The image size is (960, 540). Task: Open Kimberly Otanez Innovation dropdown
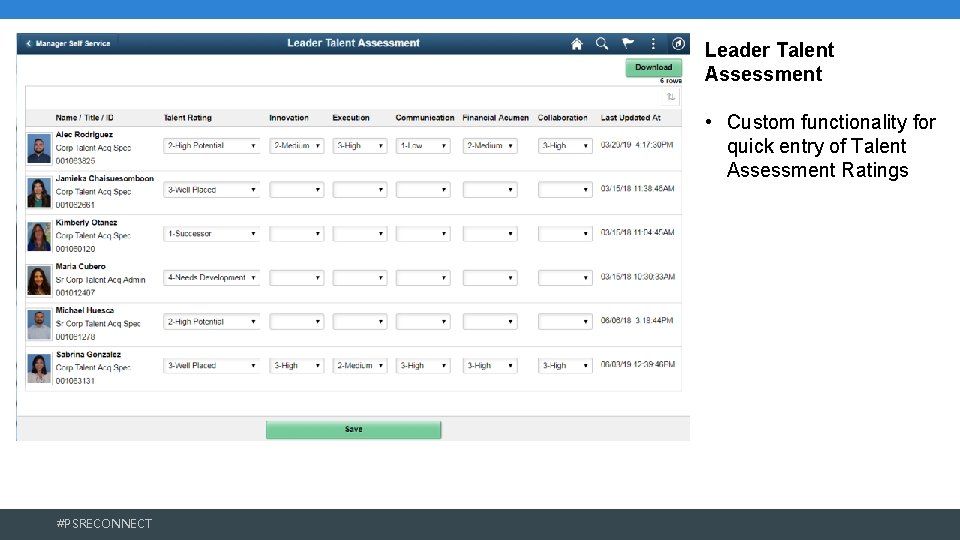click(x=296, y=234)
